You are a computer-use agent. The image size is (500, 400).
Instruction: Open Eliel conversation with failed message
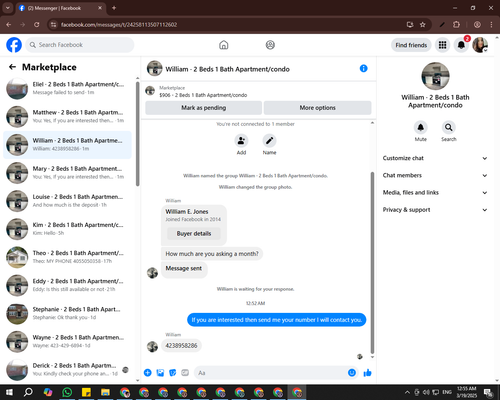(x=67, y=88)
